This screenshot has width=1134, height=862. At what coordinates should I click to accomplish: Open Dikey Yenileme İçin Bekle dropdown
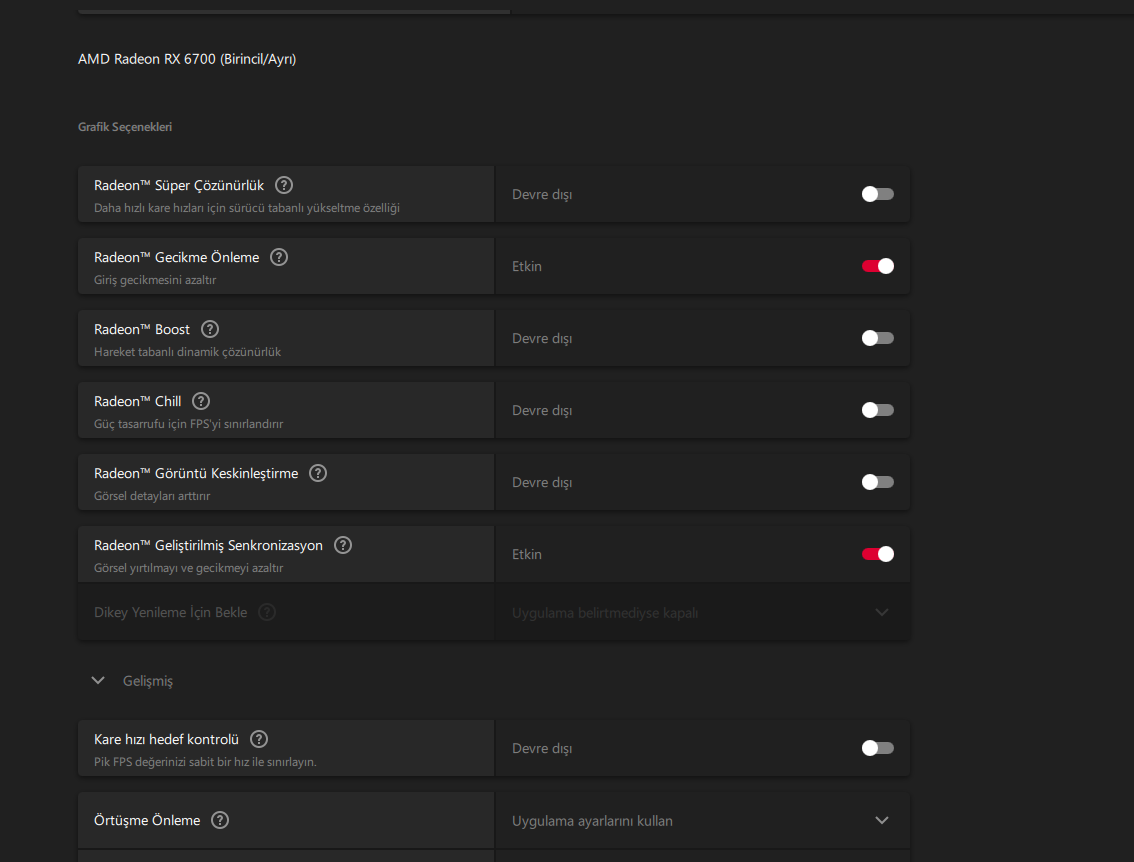click(x=702, y=612)
